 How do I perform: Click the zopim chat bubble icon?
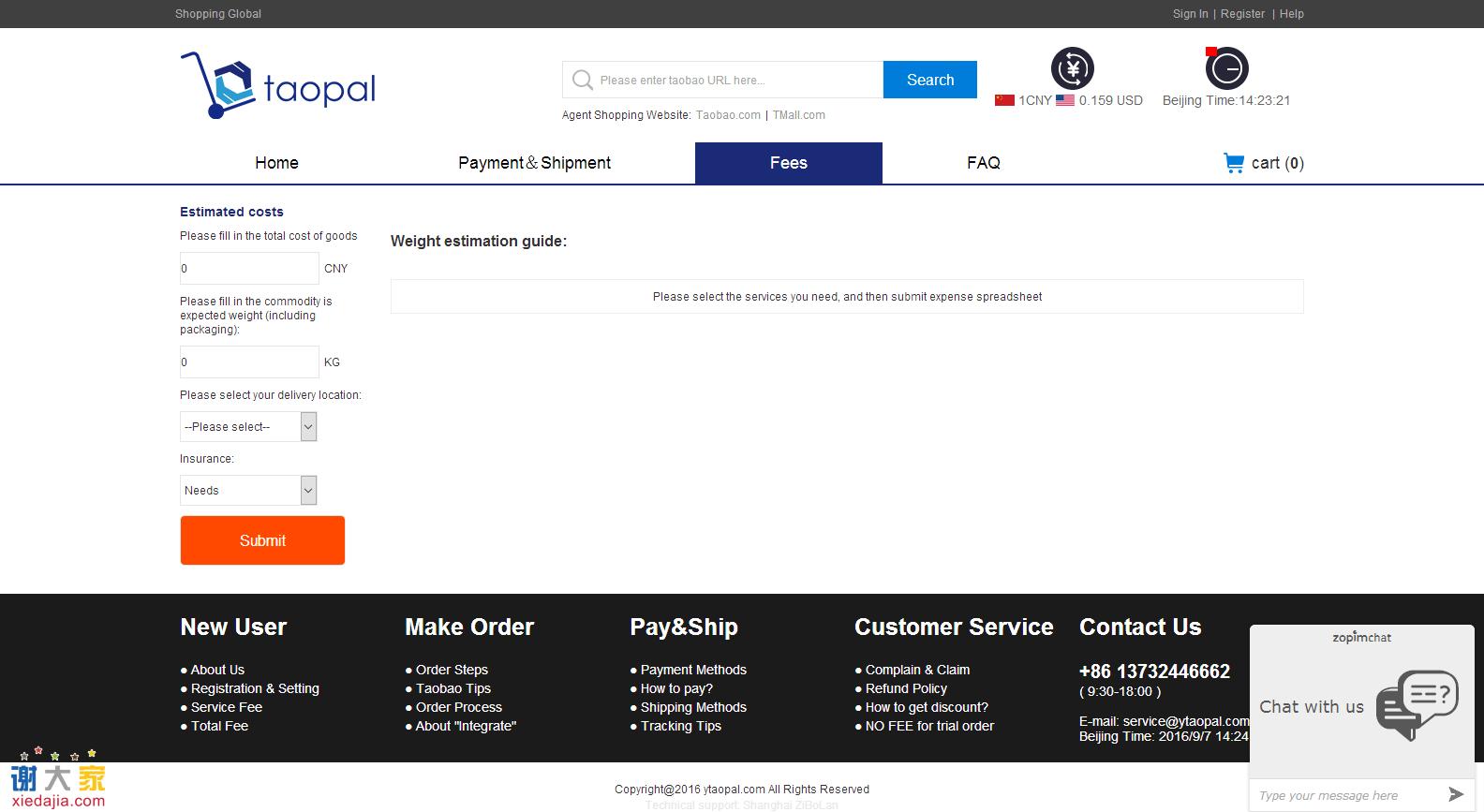tap(1417, 704)
